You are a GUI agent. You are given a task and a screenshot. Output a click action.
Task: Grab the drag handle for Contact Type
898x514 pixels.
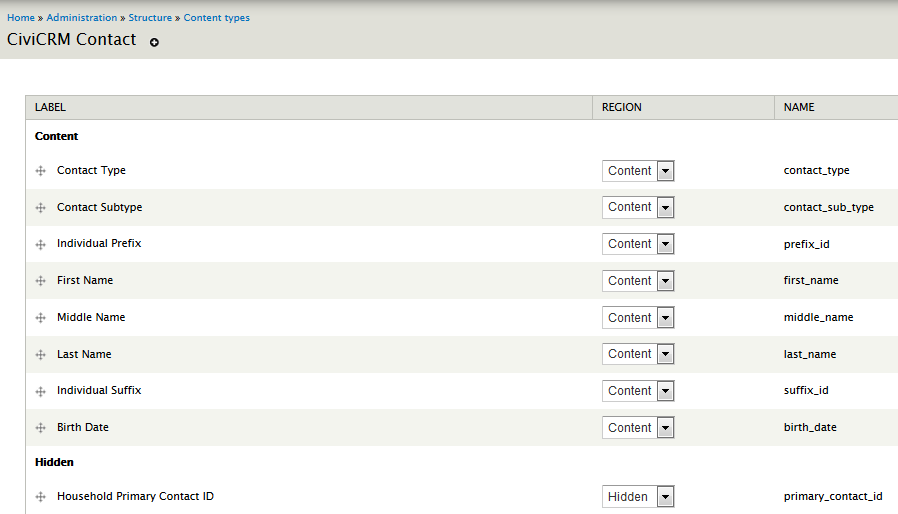tap(41, 171)
